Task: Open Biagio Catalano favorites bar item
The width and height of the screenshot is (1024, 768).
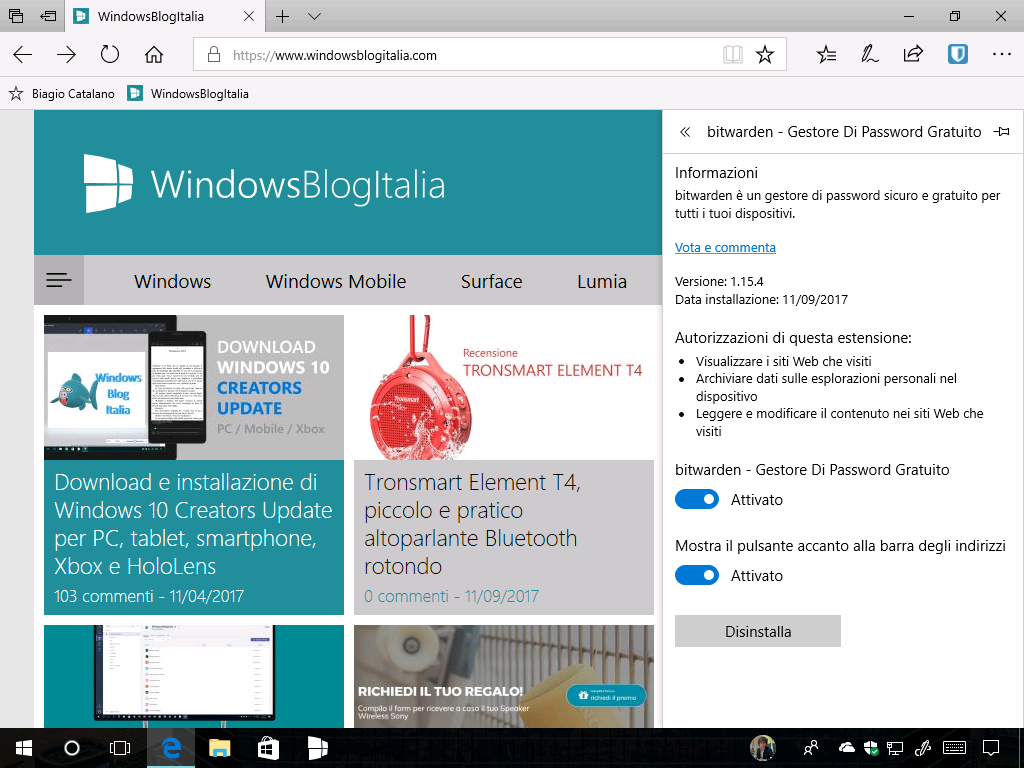Action: pyautogui.click(x=62, y=94)
